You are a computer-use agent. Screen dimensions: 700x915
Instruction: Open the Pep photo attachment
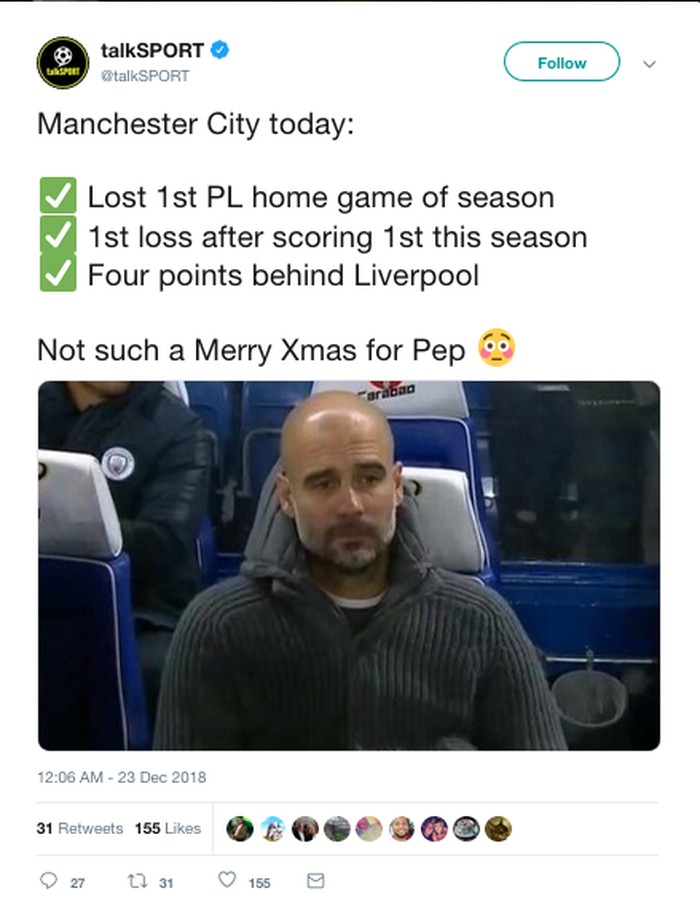tap(349, 565)
